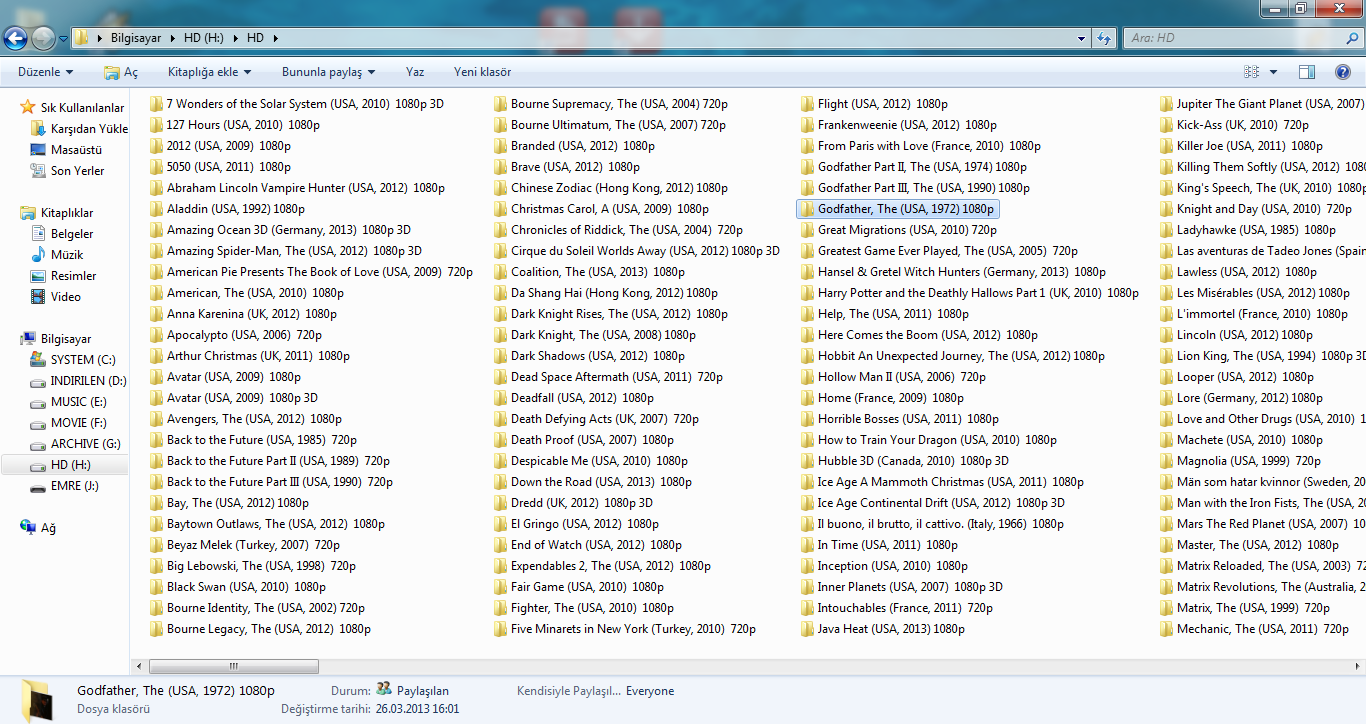The image size is (1366, 724).
Task: Select Ağ network in navigation pane
Action: [x=48, y=528]
